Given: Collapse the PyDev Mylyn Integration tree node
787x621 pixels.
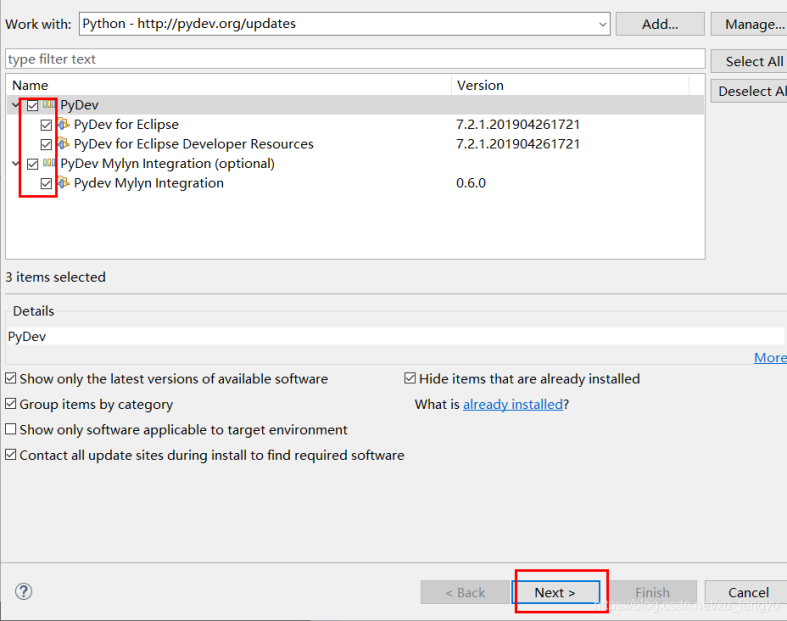Looking at the screenshot, I should click(x=16, y=163).
